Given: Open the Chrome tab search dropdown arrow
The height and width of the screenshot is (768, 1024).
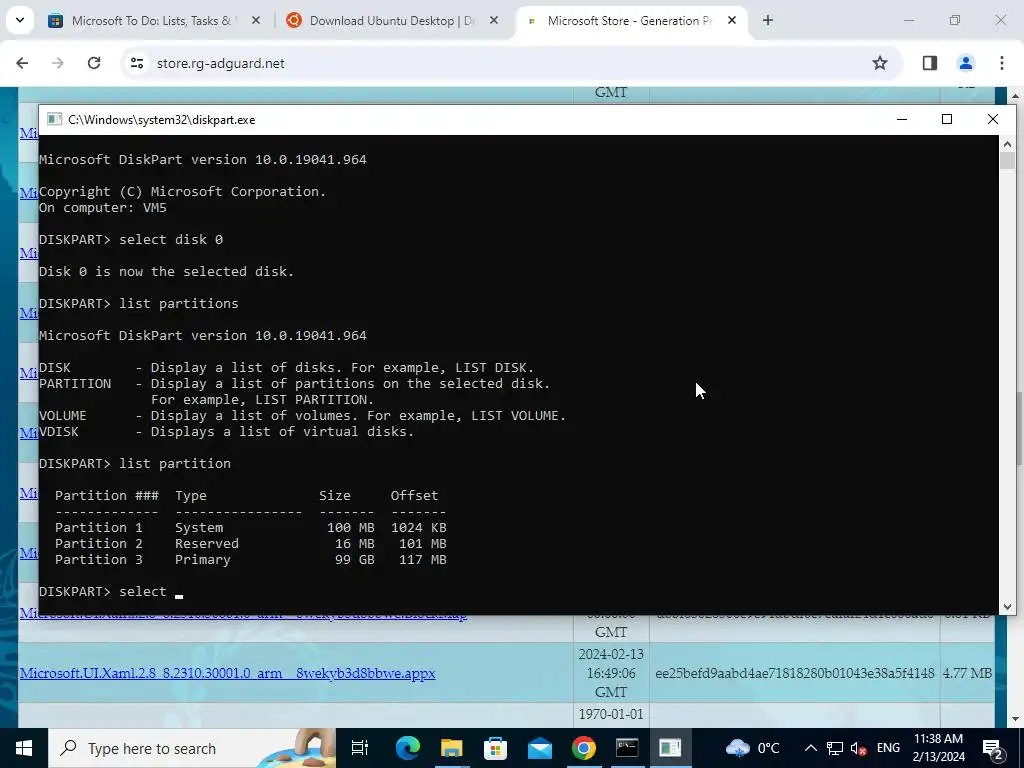Looking at the screenshot, I should point(20,20).
